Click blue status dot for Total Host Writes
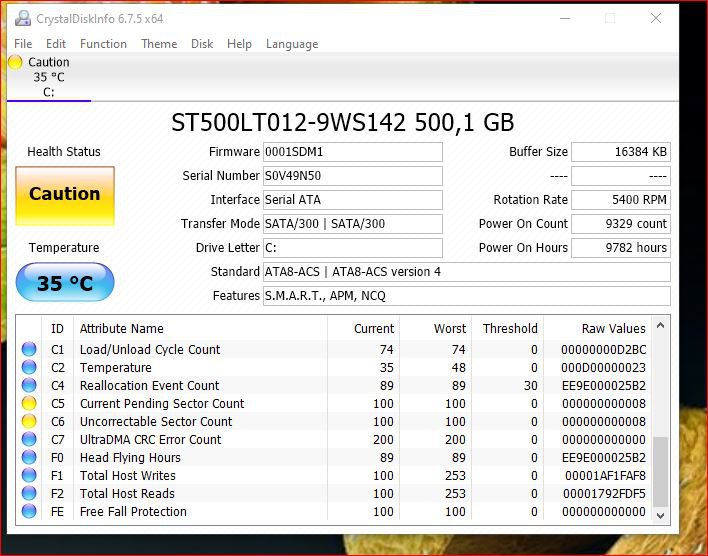Viewport: 708px width, 556px height. 29,475
